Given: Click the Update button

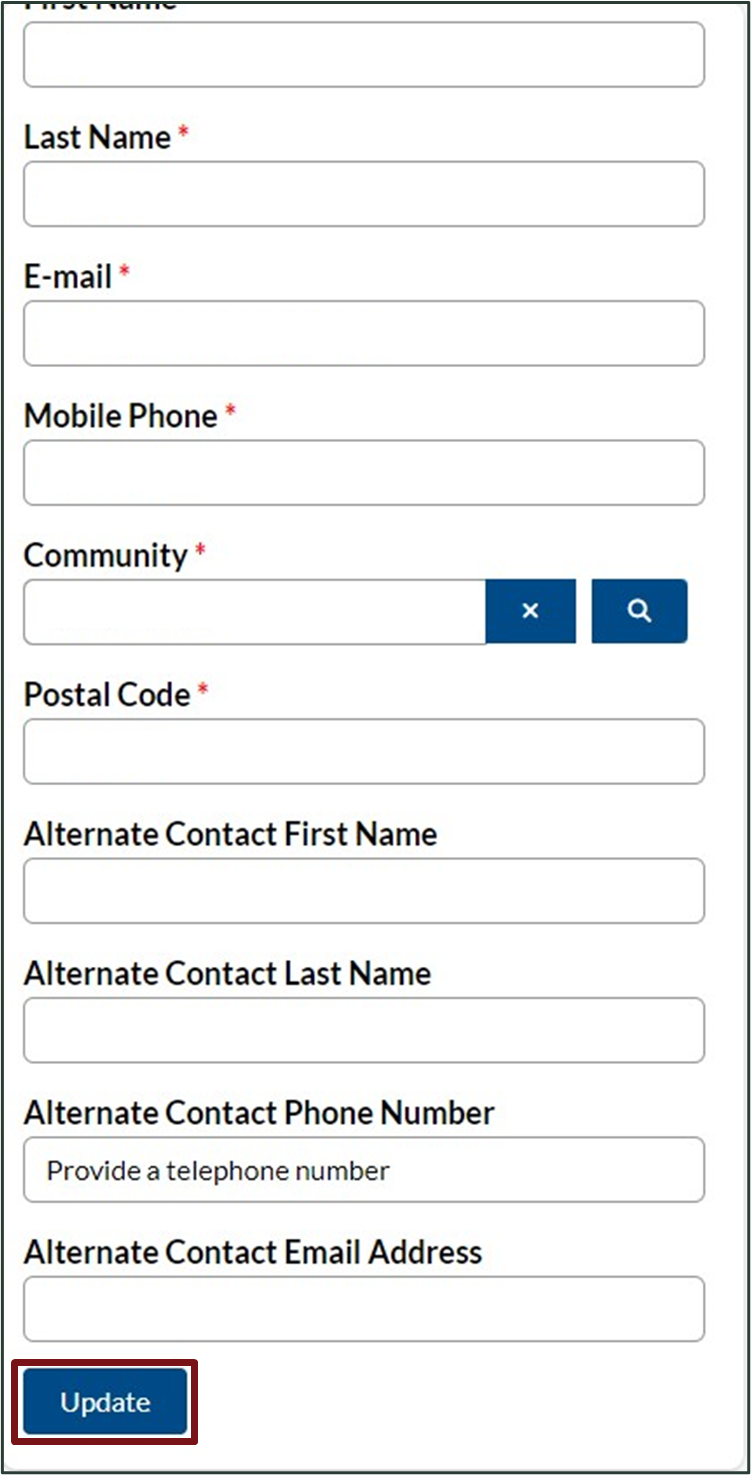Looking at the screenshot, I should pos(105,1402).
